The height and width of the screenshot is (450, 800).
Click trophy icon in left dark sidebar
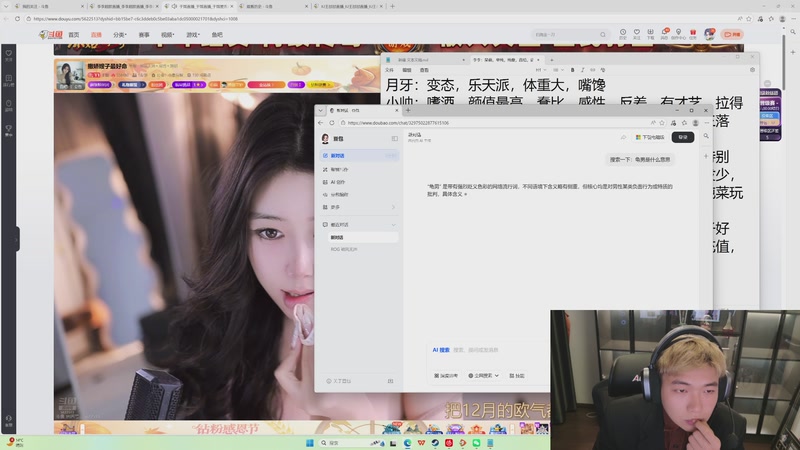[9, 131]
